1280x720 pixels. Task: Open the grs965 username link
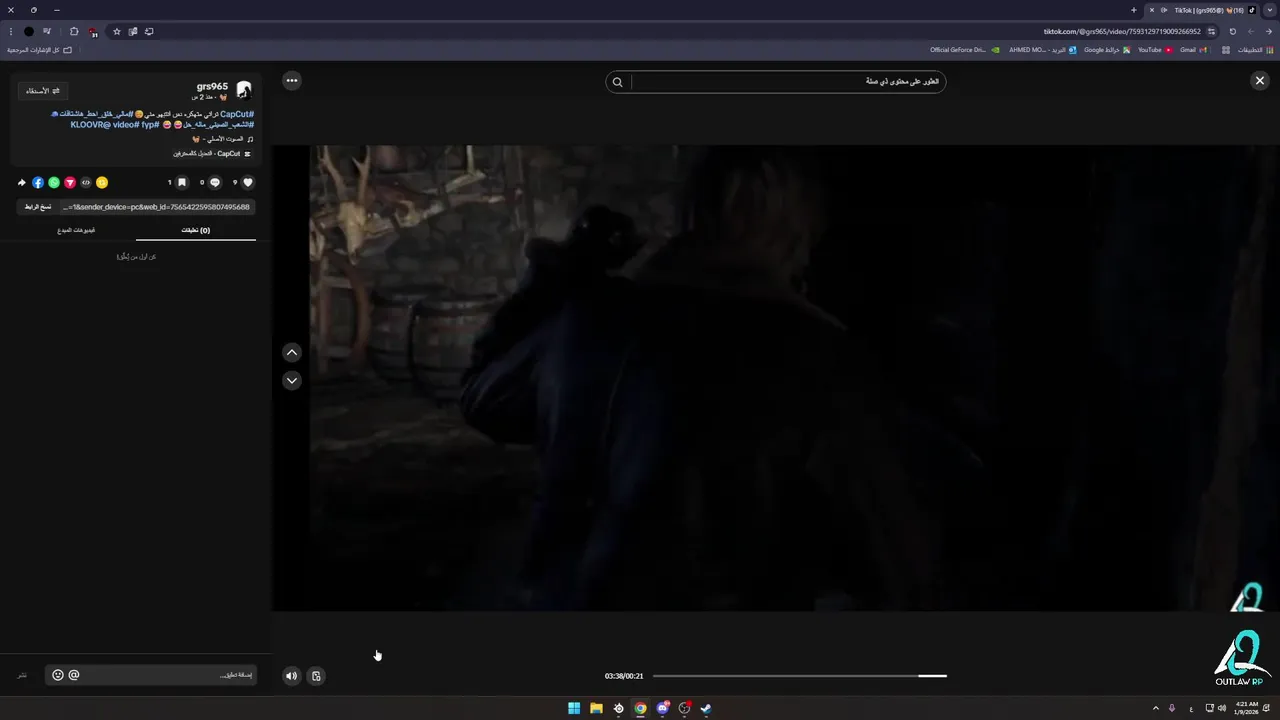click(x=212, y=87)
